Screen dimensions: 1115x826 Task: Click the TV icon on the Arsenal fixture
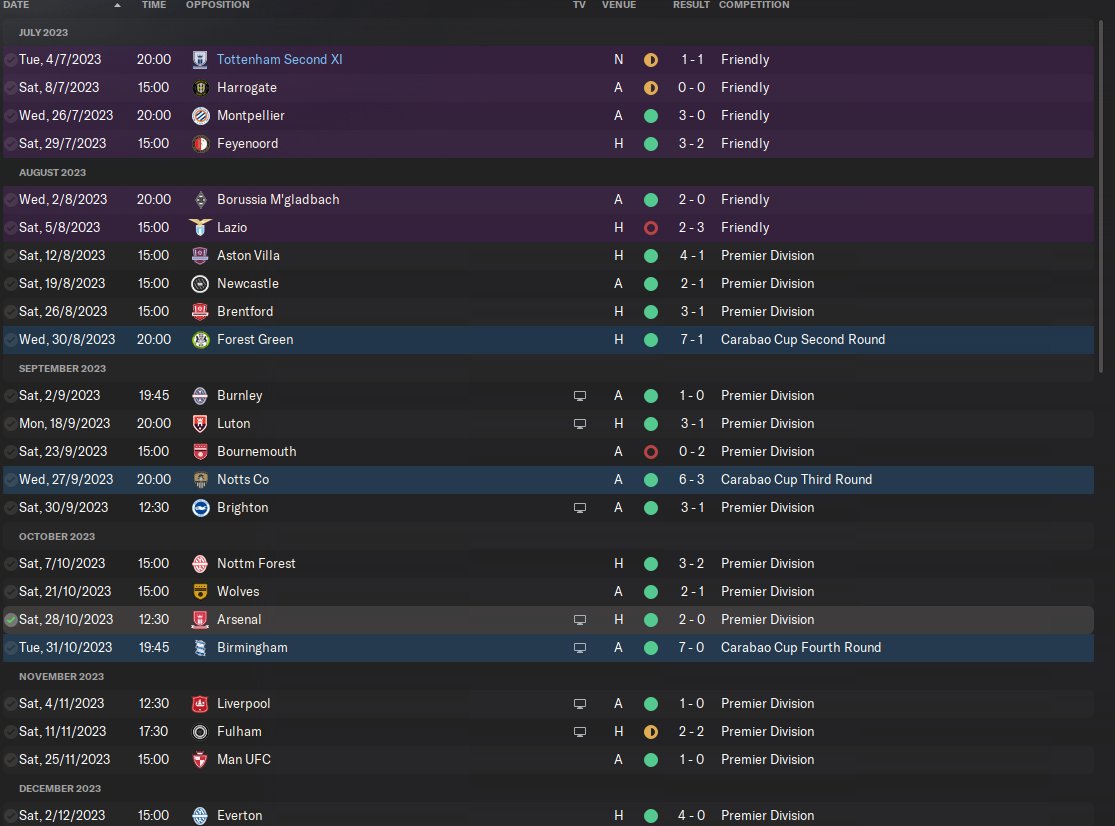click(579, 620)
